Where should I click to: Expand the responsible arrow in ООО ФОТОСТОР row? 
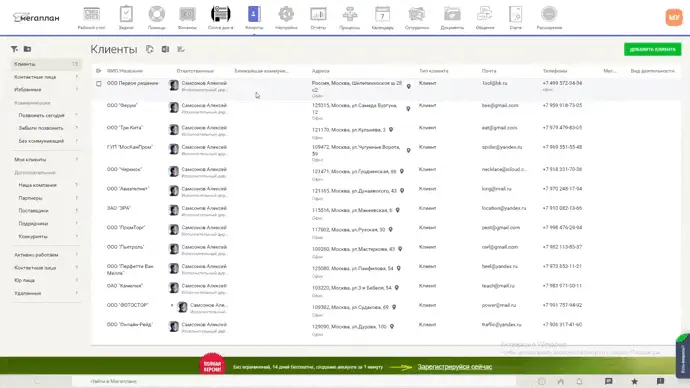tap(172, 305)
